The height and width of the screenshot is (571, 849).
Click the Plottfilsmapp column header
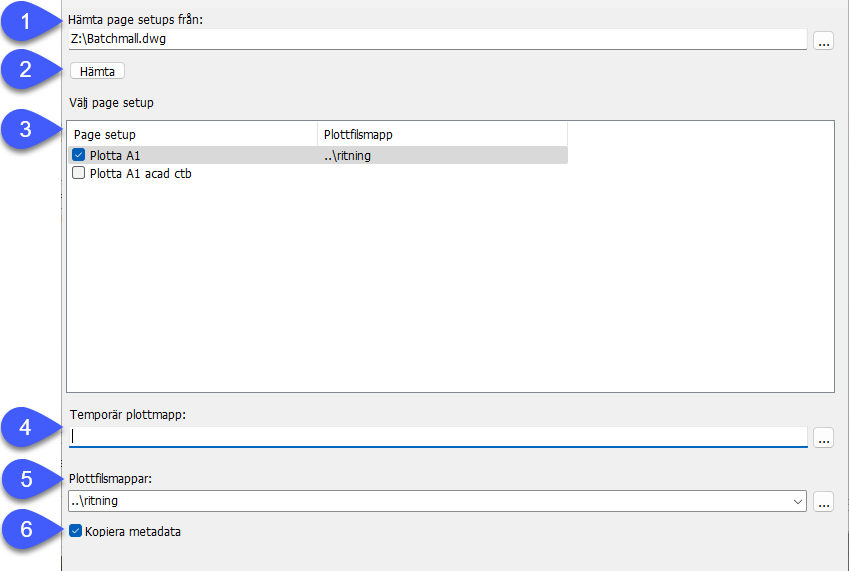pos(442,134)
